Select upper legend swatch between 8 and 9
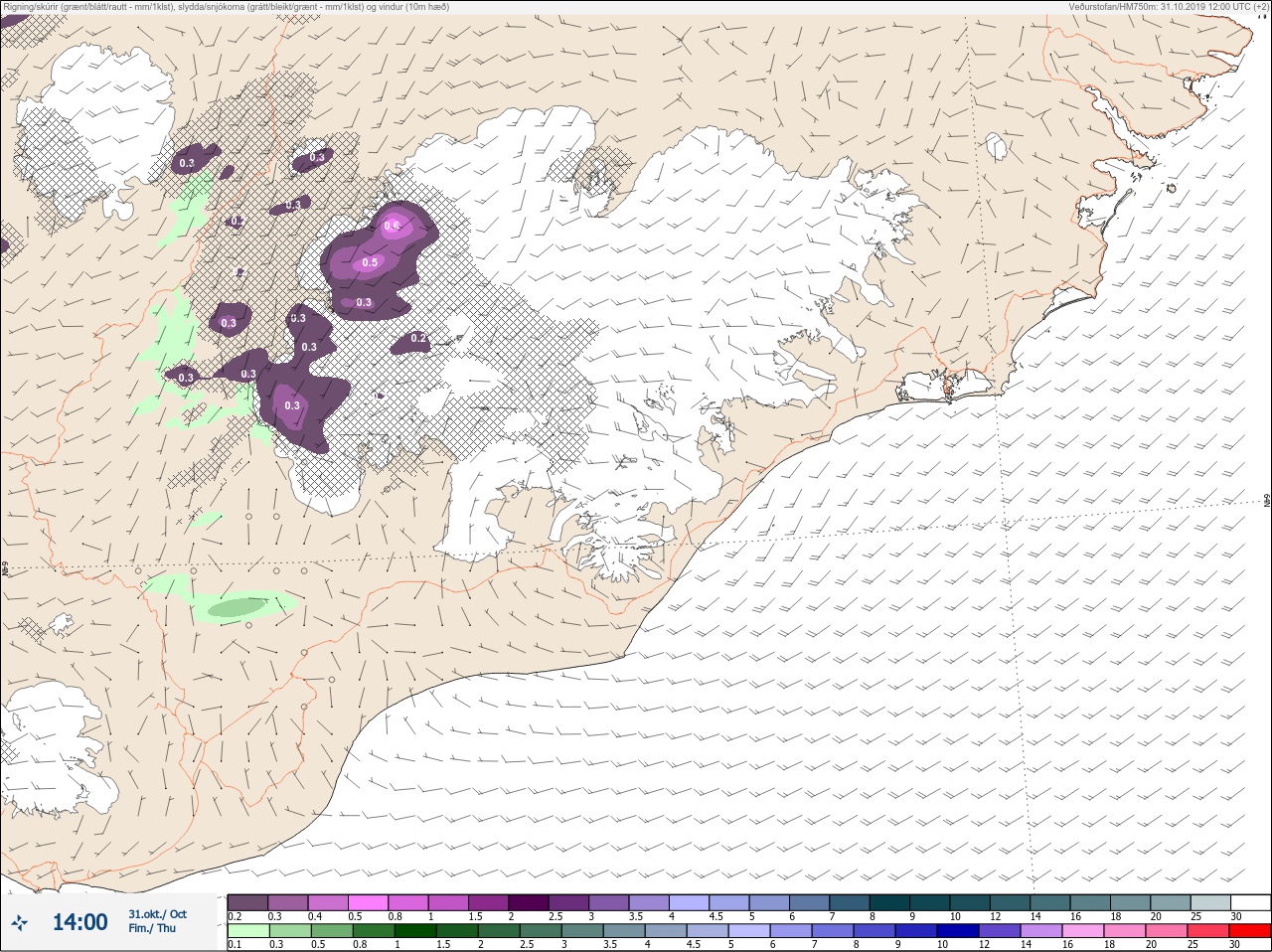This screenshot has height=952, width=1272. [889, 902]
